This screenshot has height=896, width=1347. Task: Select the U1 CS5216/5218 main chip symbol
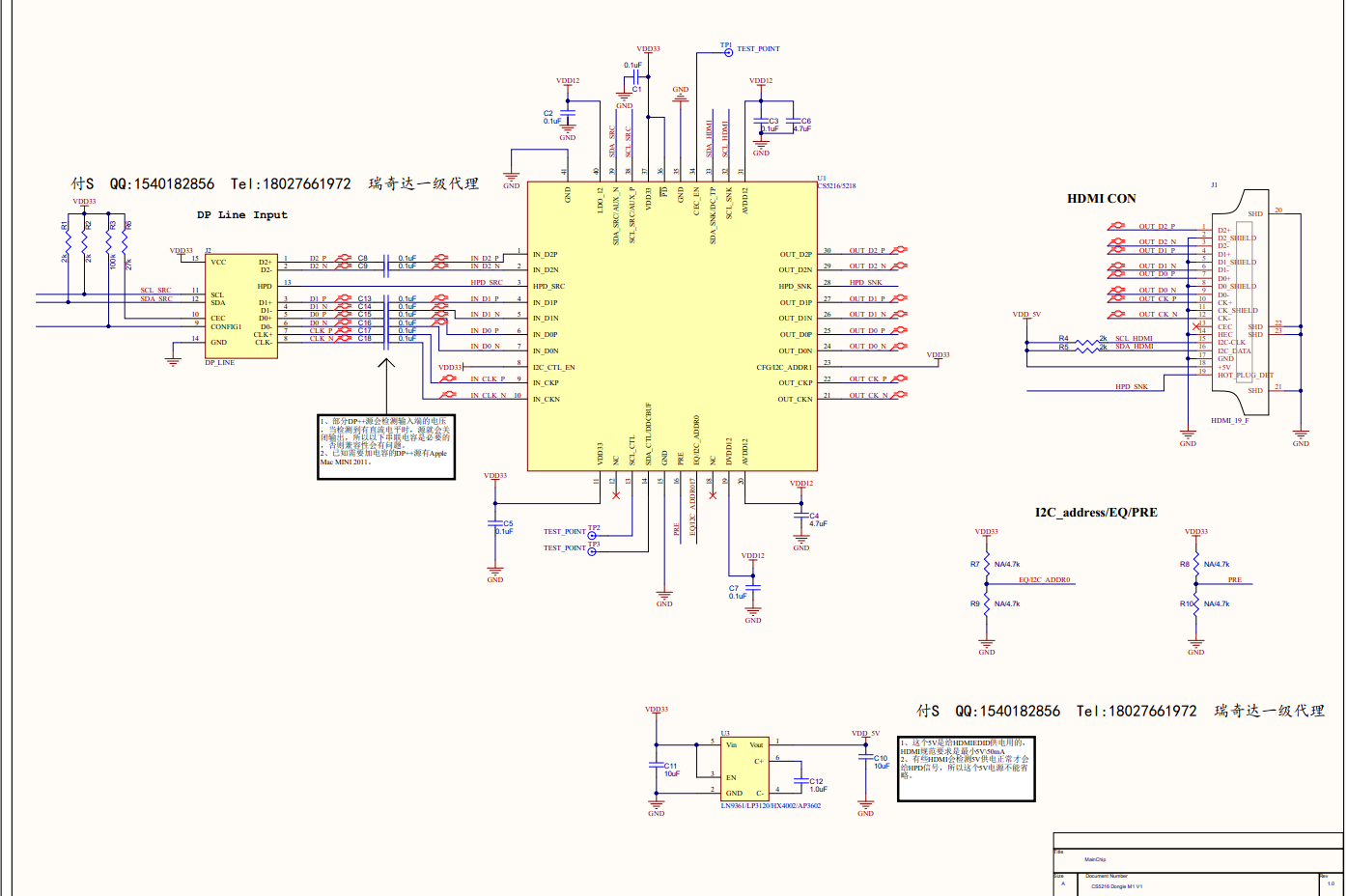[x=673, y=323]
